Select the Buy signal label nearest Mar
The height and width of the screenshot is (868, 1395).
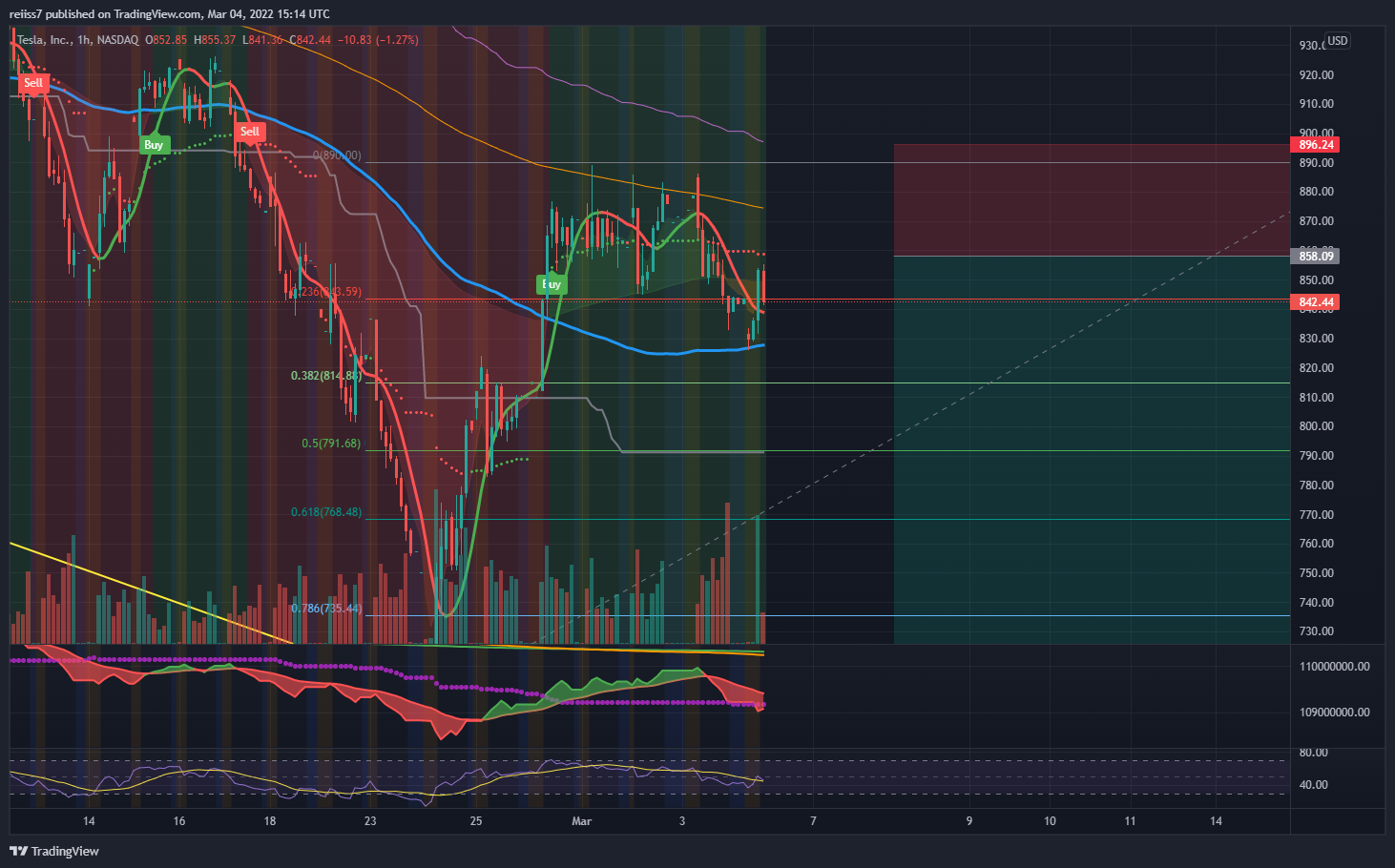point(552,284)
